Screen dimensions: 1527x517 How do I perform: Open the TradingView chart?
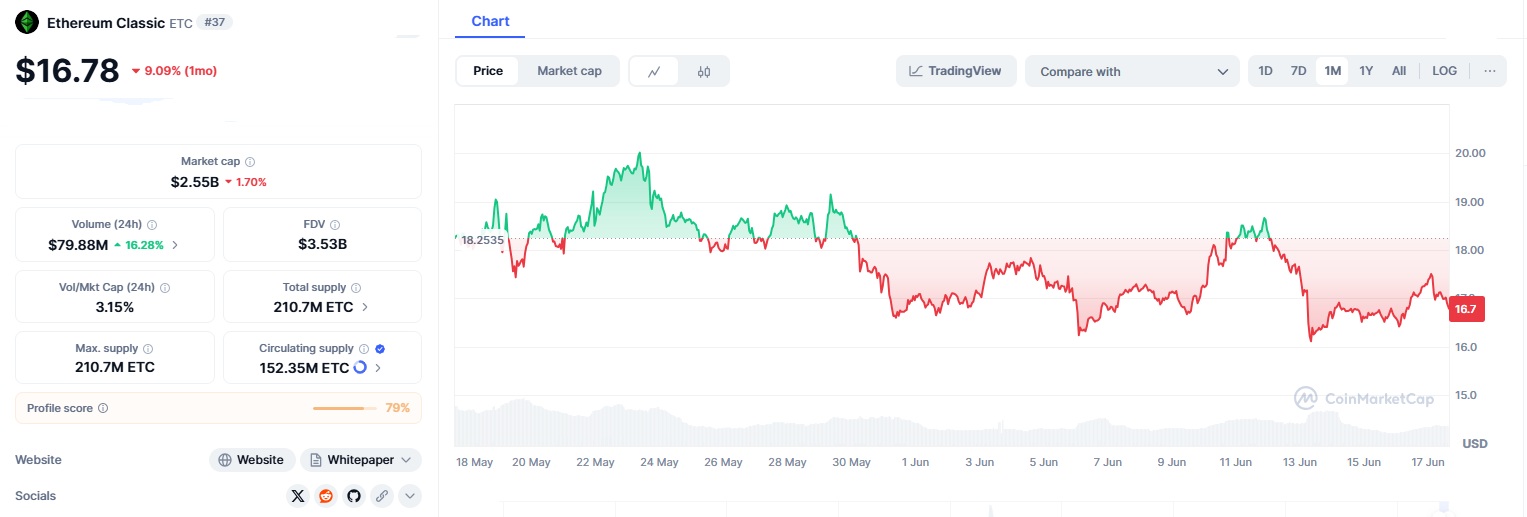click(x=955, y=71)
